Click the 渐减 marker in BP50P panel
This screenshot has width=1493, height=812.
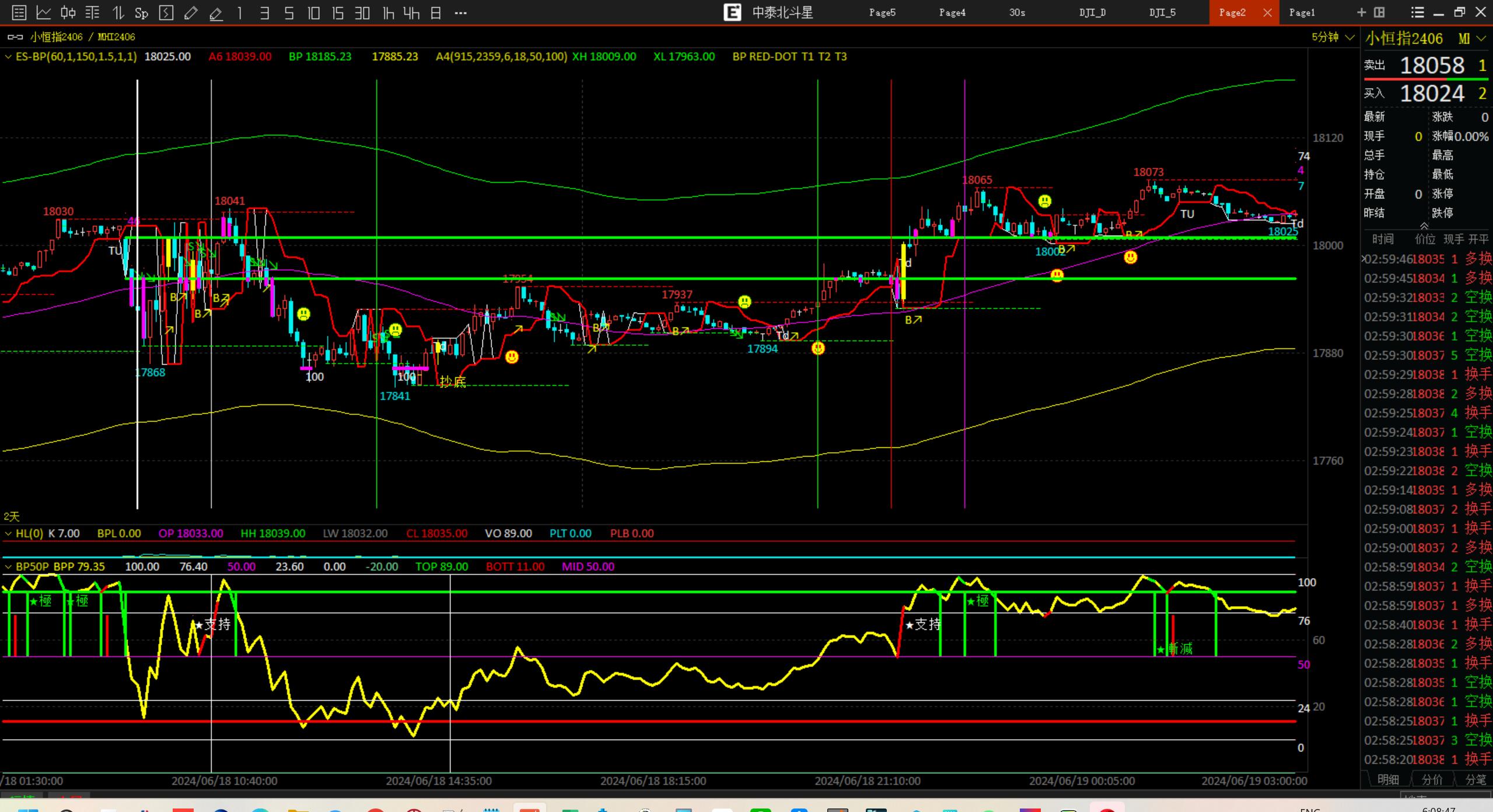tap(1175, 649)
